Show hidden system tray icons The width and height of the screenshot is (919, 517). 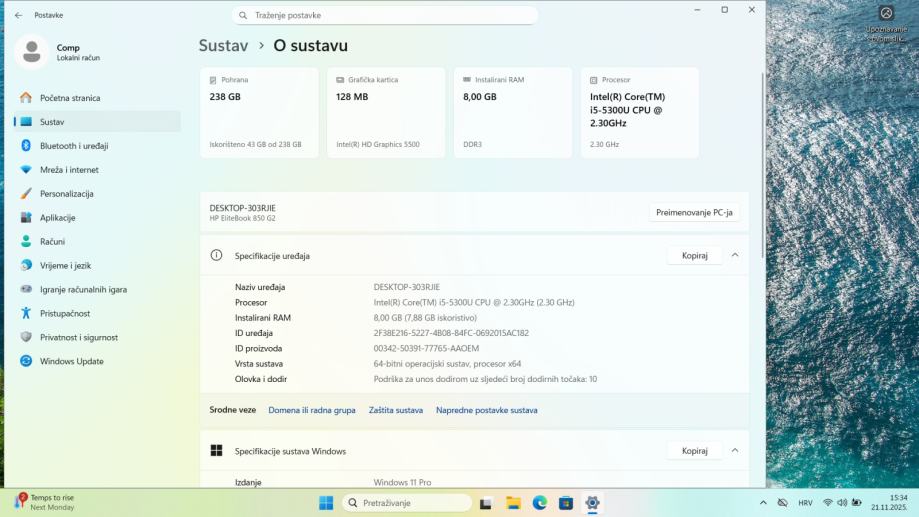763,503
